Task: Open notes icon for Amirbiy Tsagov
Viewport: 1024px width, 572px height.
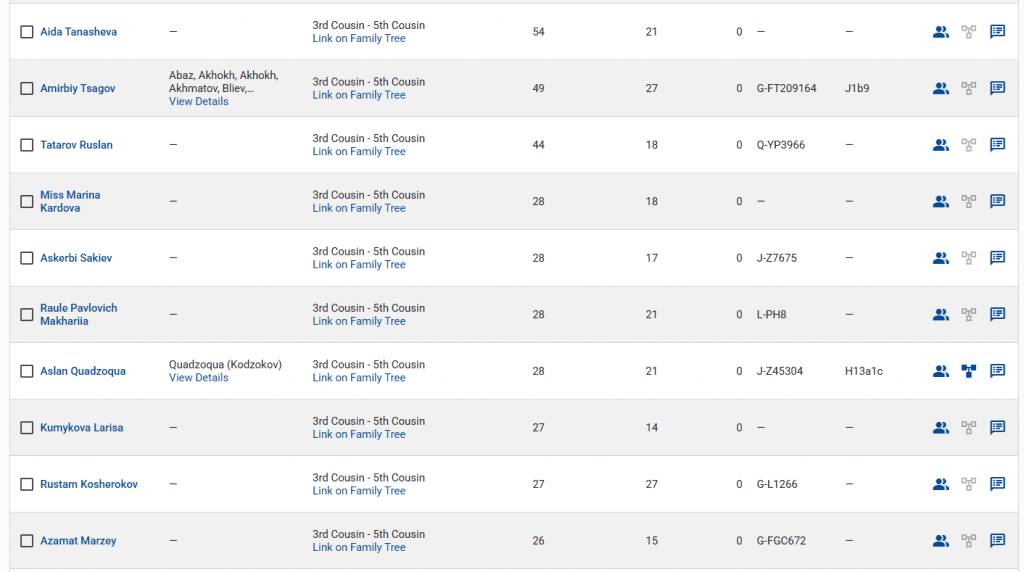Action: point(997,88)
